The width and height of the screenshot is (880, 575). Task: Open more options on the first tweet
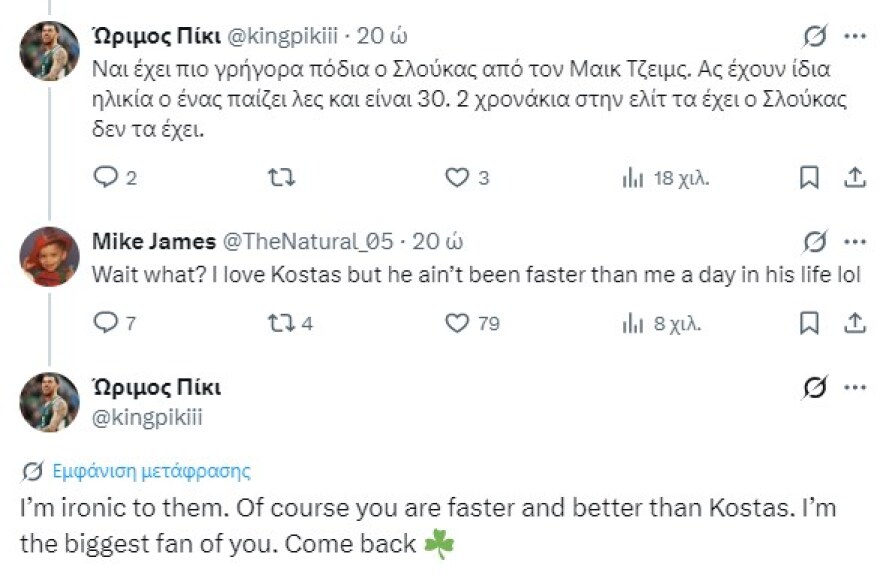(x=855, y=37)
